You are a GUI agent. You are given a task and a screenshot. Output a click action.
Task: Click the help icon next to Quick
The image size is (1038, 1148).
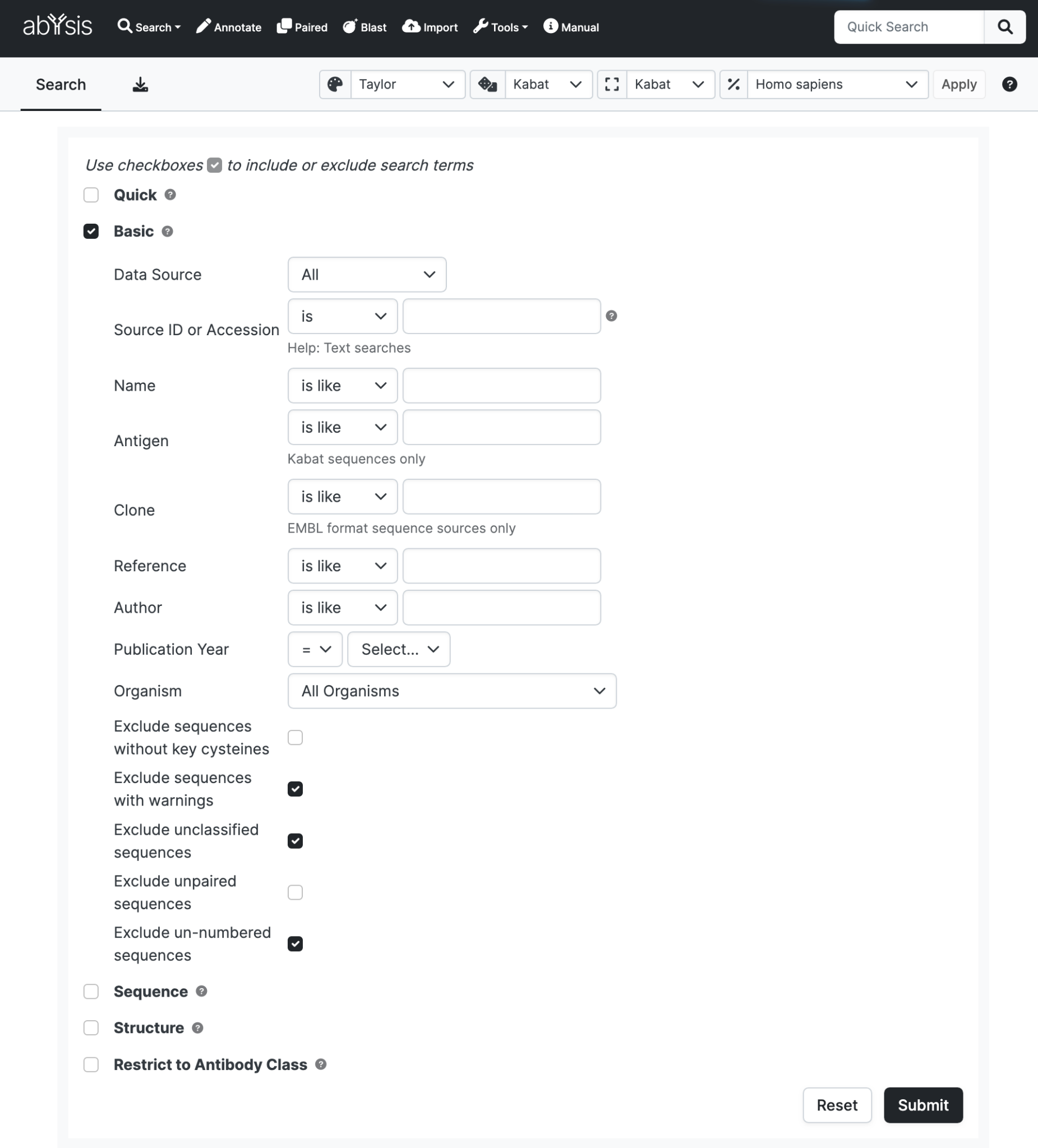(x=170, y=195)
